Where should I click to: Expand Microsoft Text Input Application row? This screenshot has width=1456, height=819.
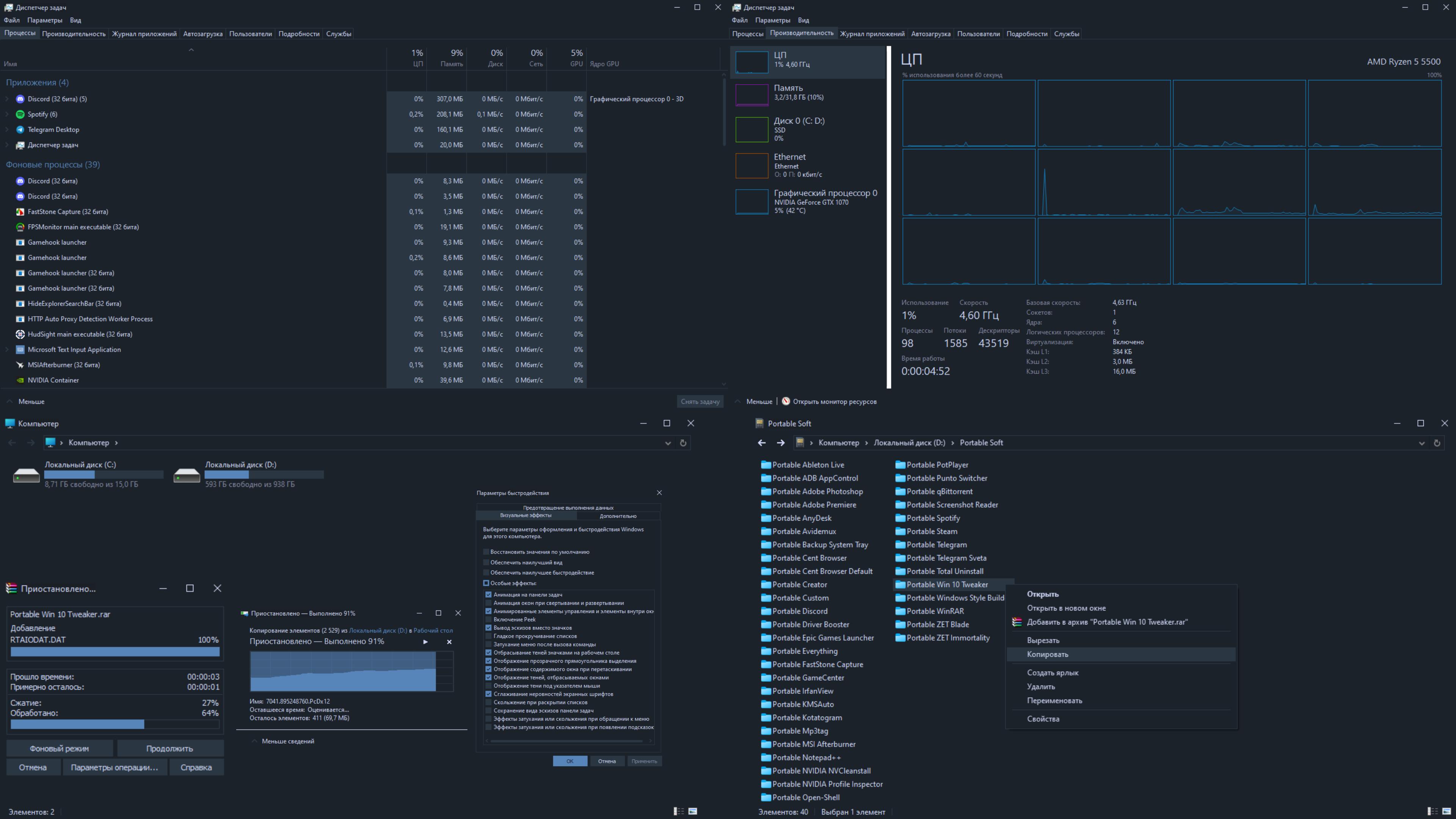[x=7, y=349]
